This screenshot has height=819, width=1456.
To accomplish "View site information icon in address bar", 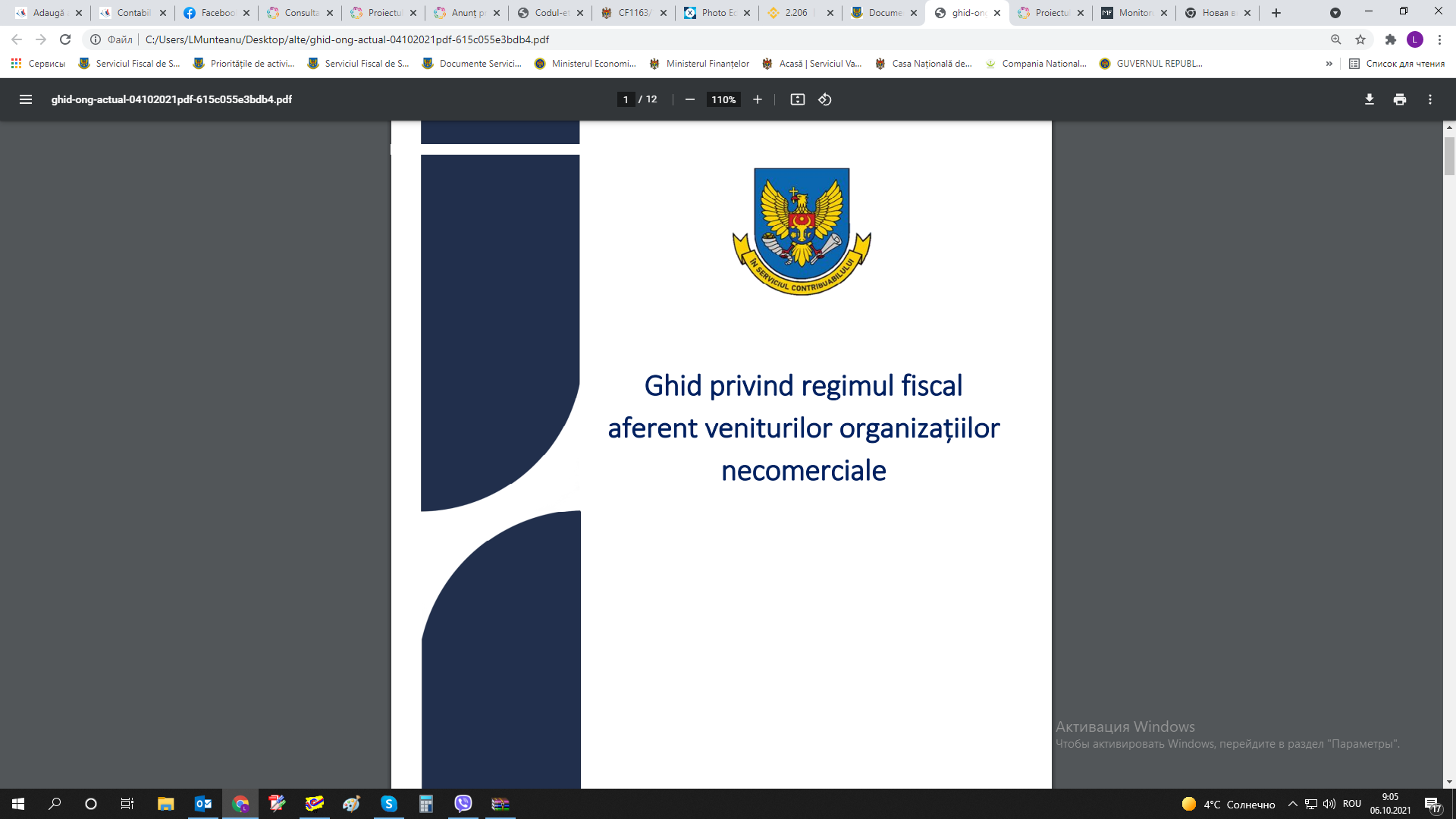I will click(x=96, y=39).
